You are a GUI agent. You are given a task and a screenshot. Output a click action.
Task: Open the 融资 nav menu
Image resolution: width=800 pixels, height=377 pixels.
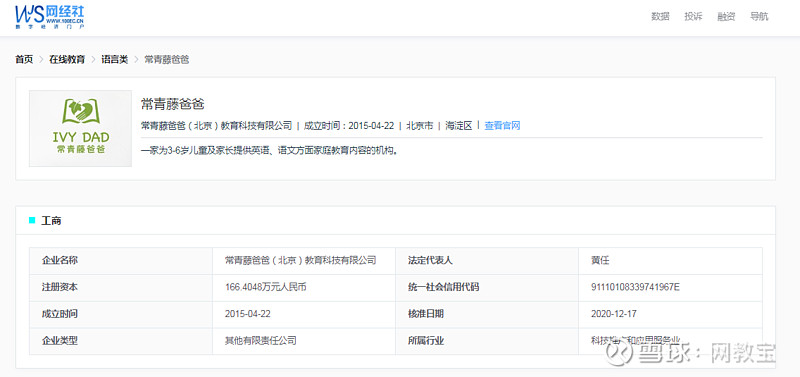pos(726,16)
